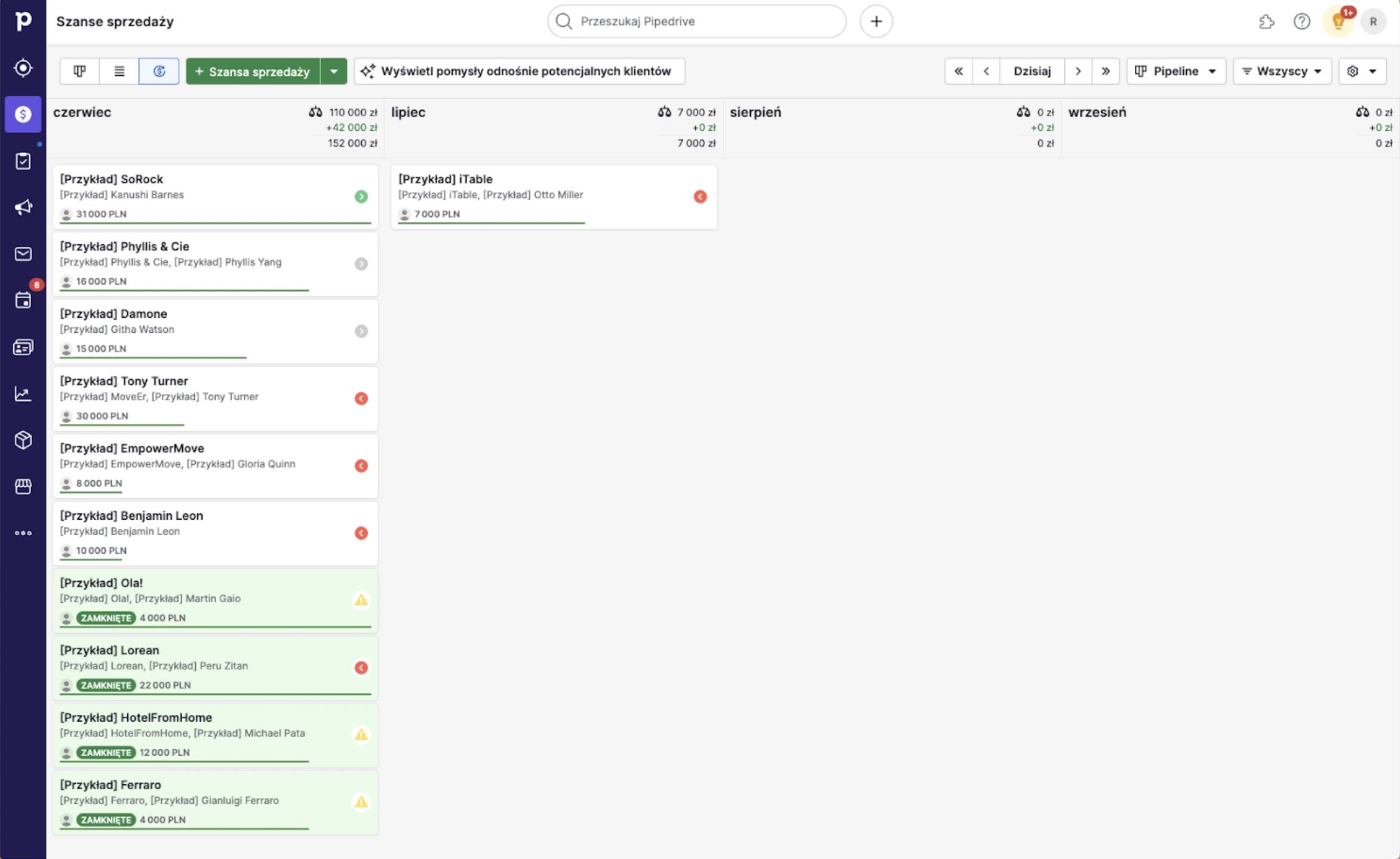Open Campaigns megaphone icon in sidebar
Screen dimensions: 1400x859
(x=23, y=207)
